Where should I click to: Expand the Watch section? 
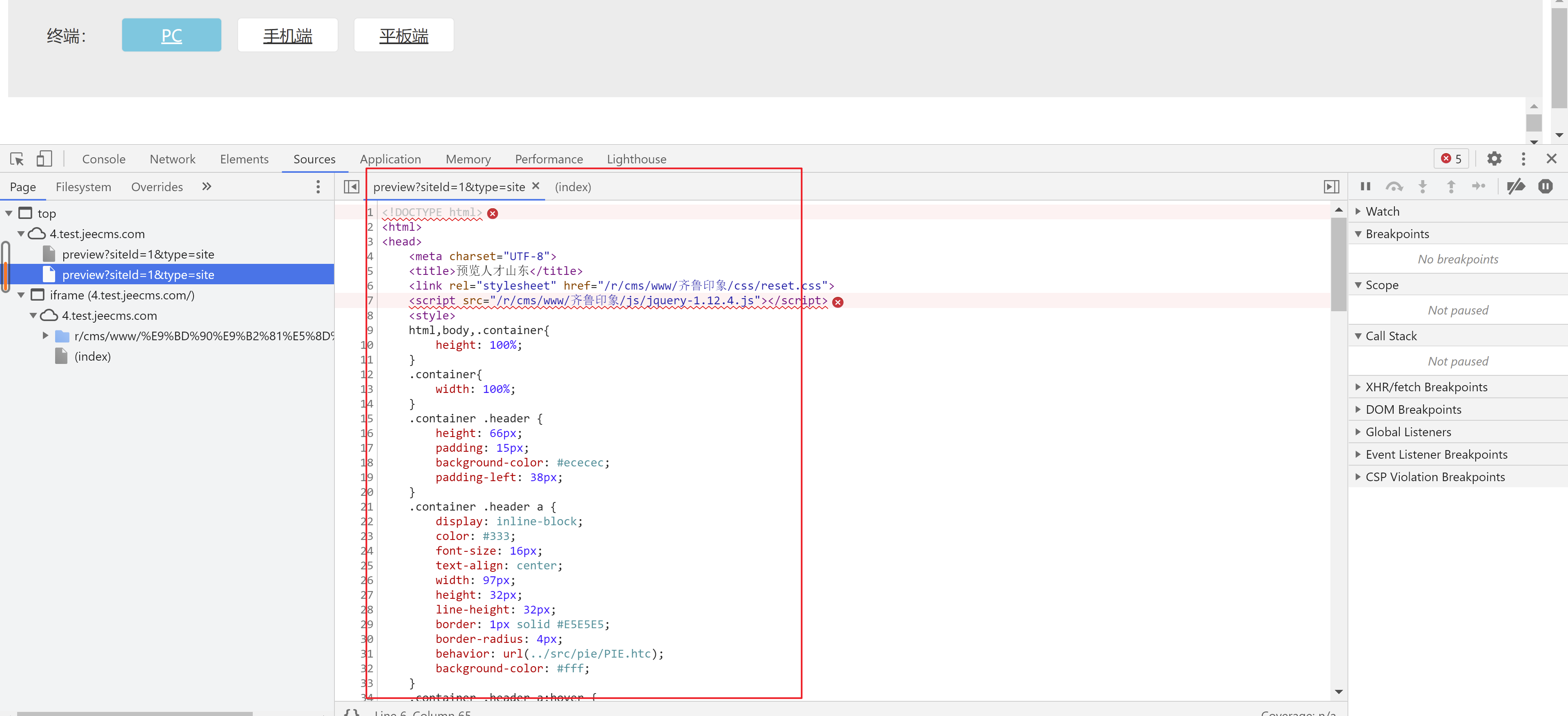1382,211
